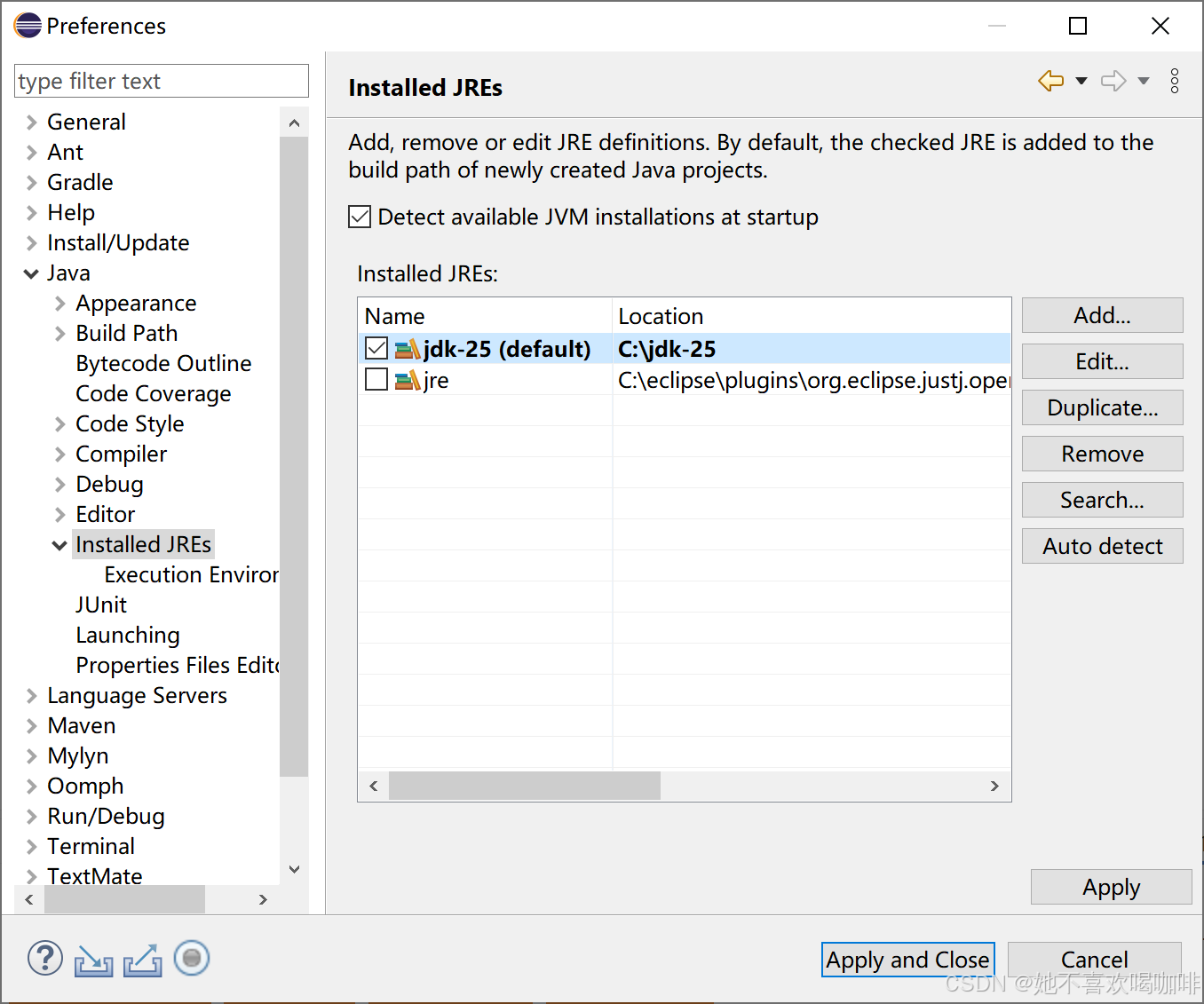Click the Name column header

[485, 316]
